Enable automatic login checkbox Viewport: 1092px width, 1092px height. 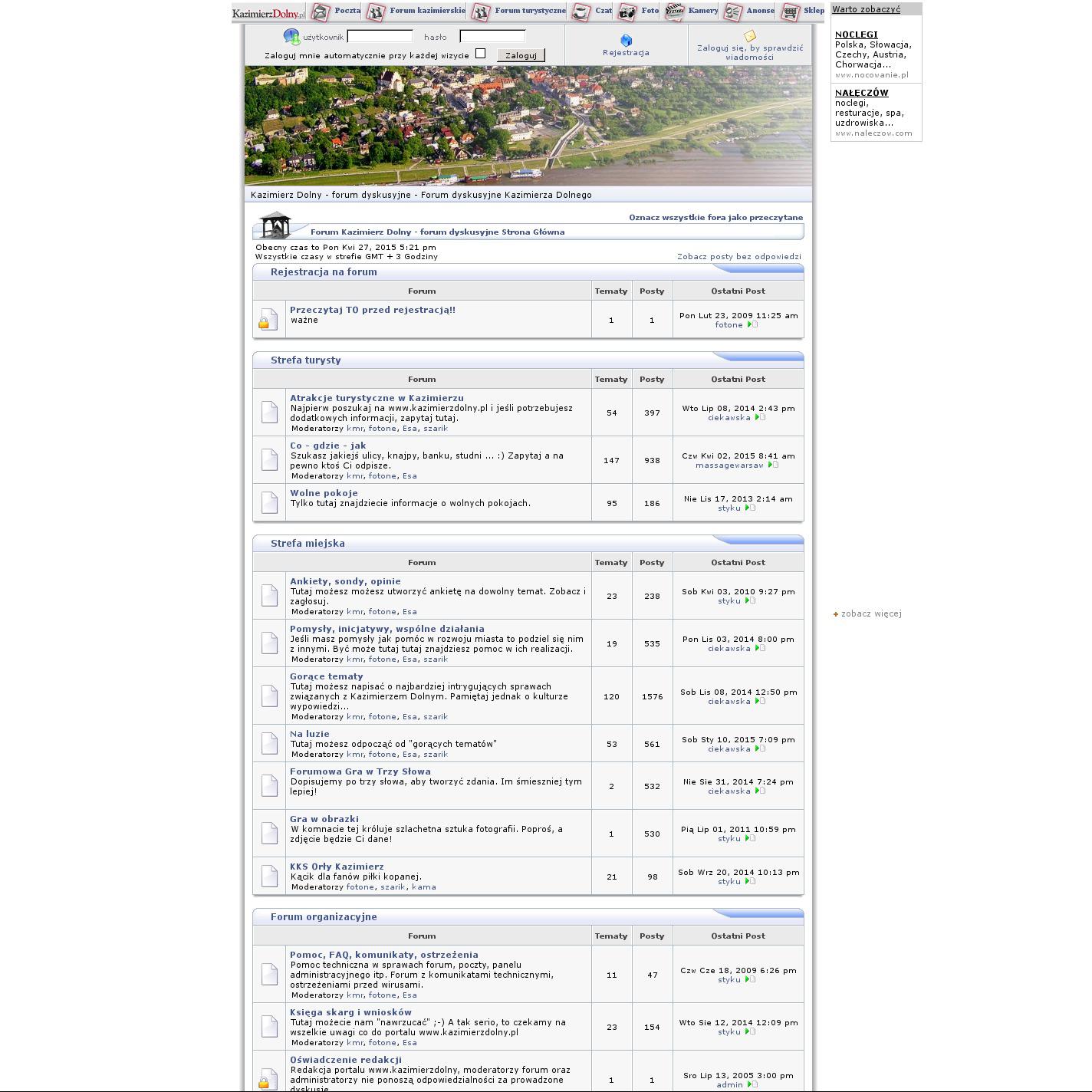coord(481,54)
